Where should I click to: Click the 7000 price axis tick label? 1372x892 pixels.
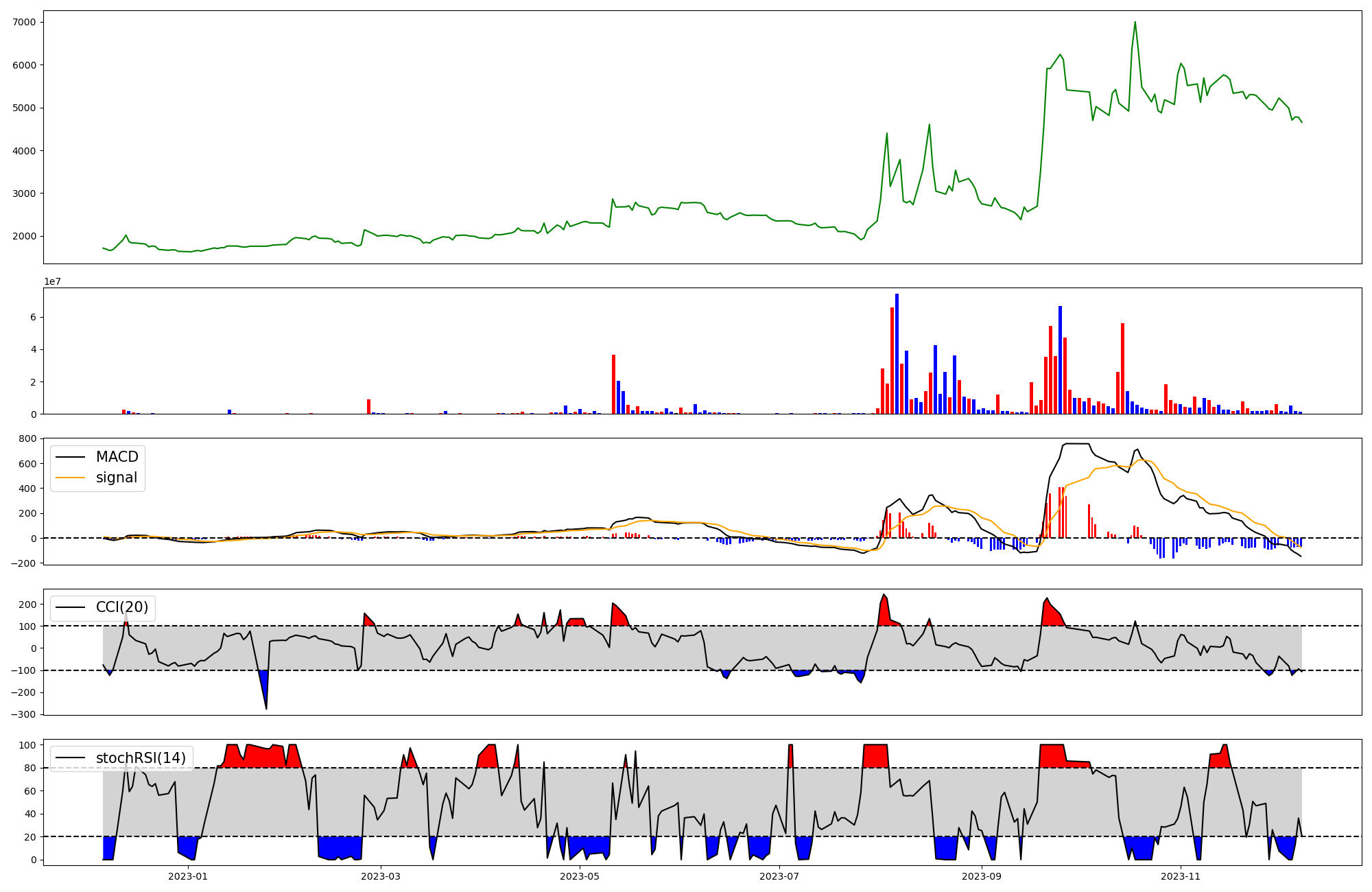23,22
